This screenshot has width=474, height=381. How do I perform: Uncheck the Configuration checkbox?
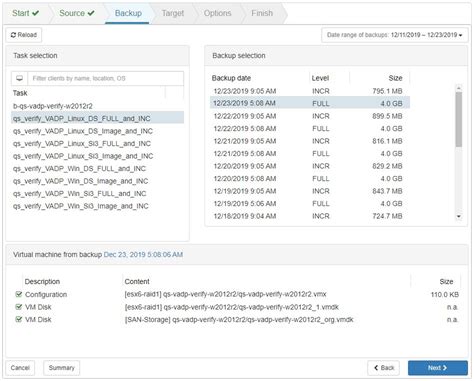tap(19, 294)
